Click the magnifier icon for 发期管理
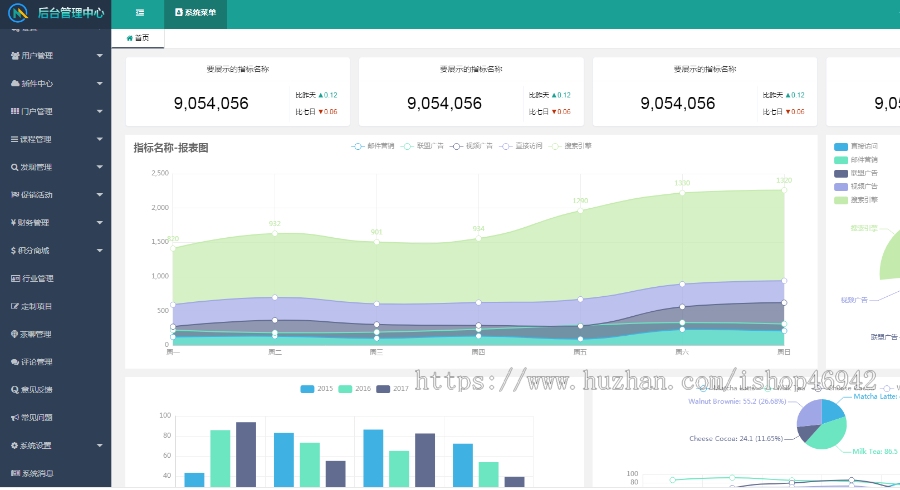This screenshot has width=900, height=490. click(15, 167)
